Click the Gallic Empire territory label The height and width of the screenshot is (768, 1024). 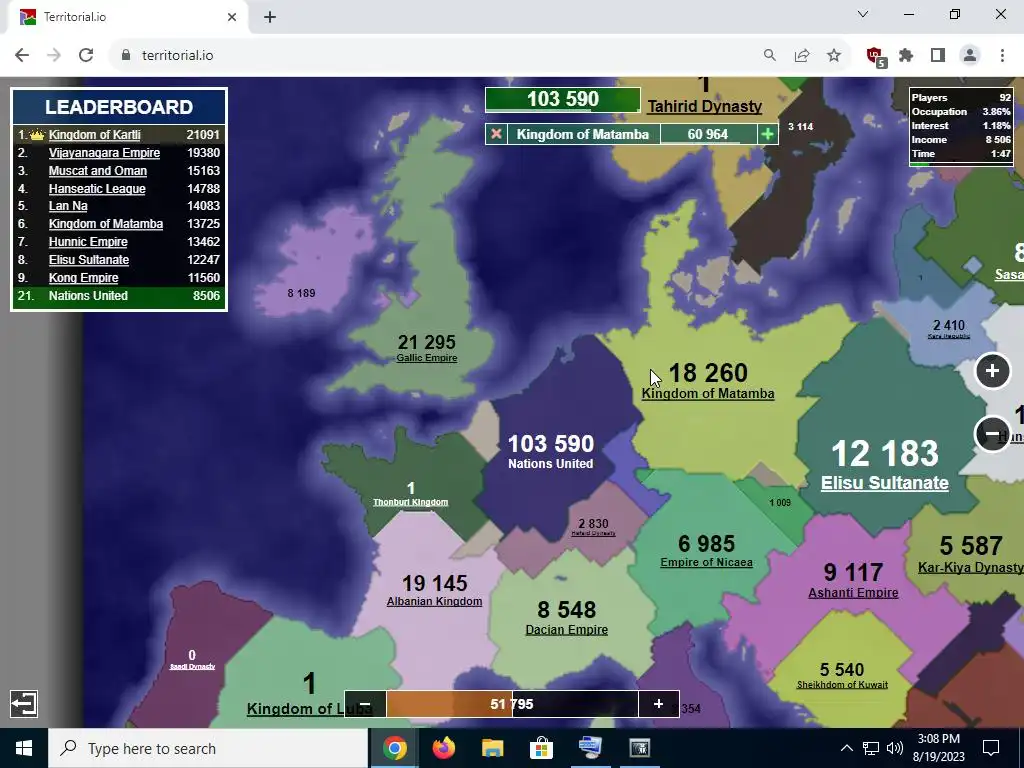point(426,358)
